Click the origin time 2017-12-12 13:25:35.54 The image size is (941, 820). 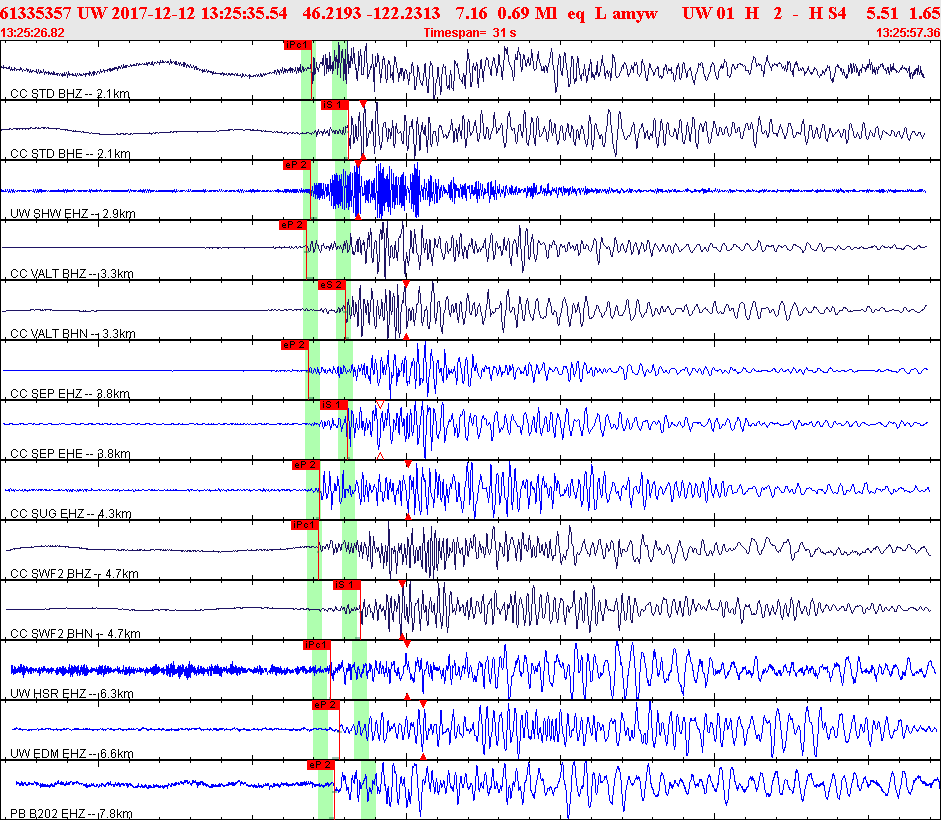(x=199, y=13)
